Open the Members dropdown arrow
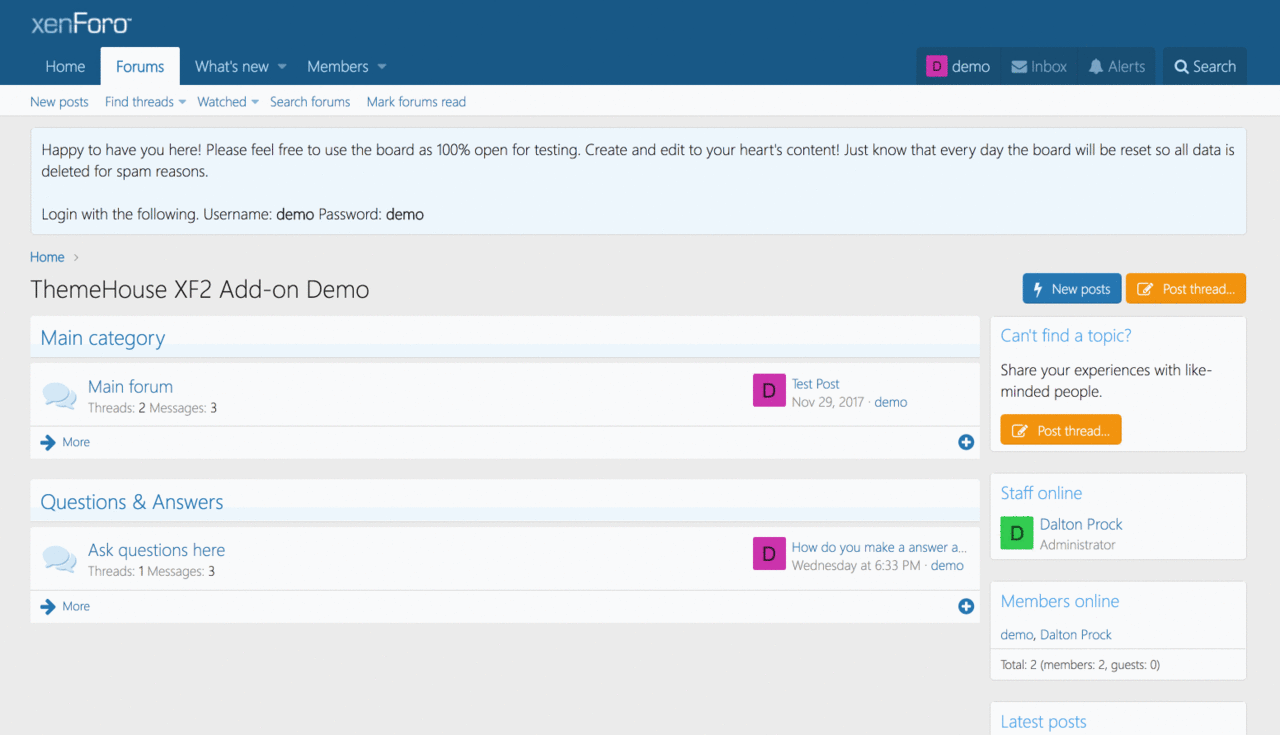This screenshot has width=1280, height=735. coord(382,67)
